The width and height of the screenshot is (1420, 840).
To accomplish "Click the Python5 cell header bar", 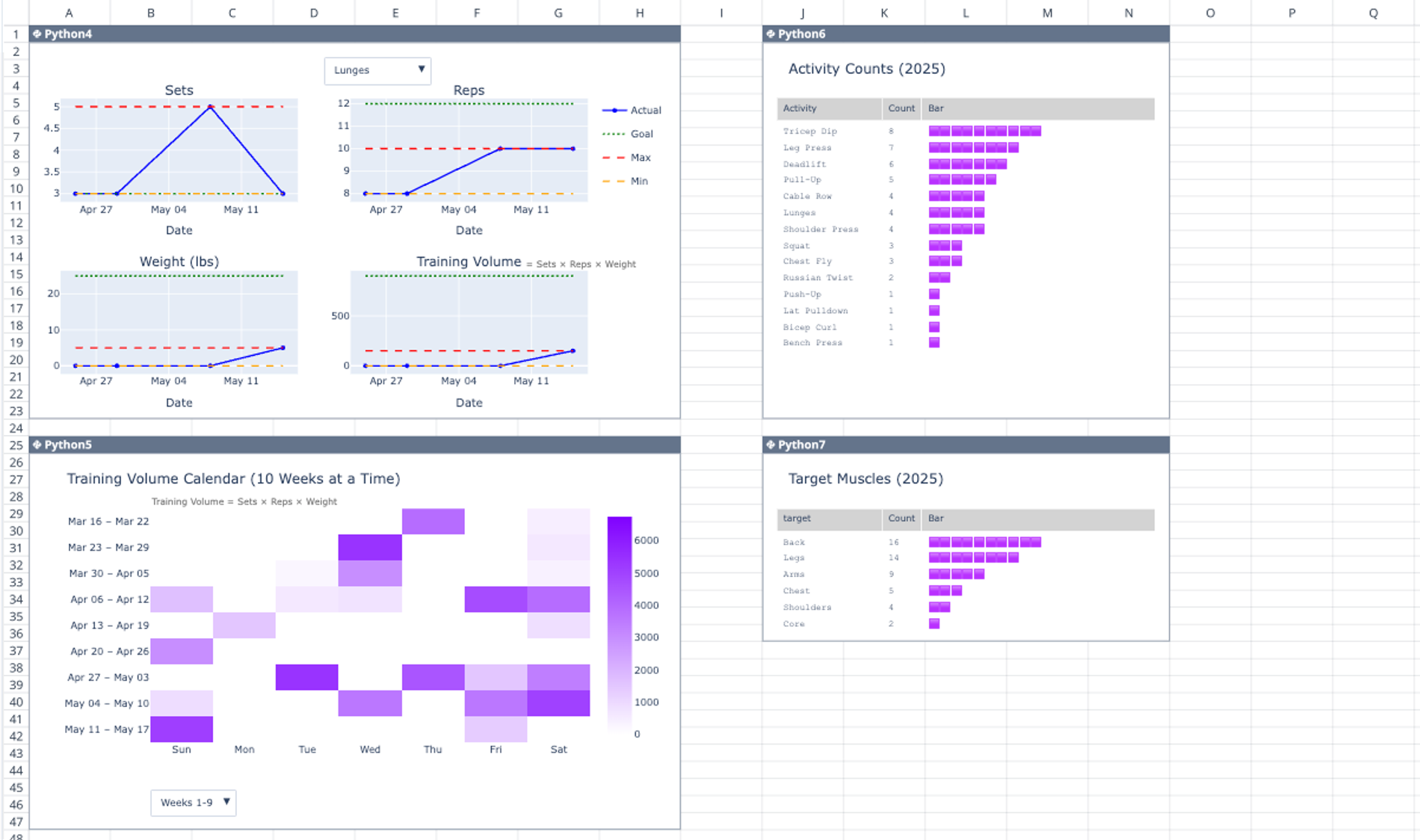I will 355,445.
